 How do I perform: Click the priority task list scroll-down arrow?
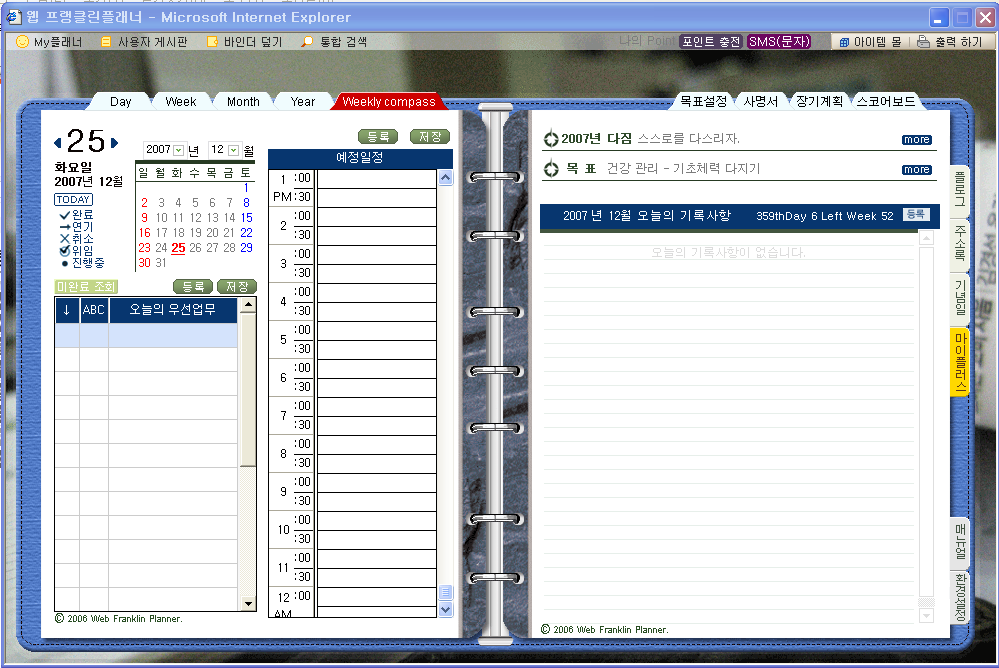coord(248,604)
